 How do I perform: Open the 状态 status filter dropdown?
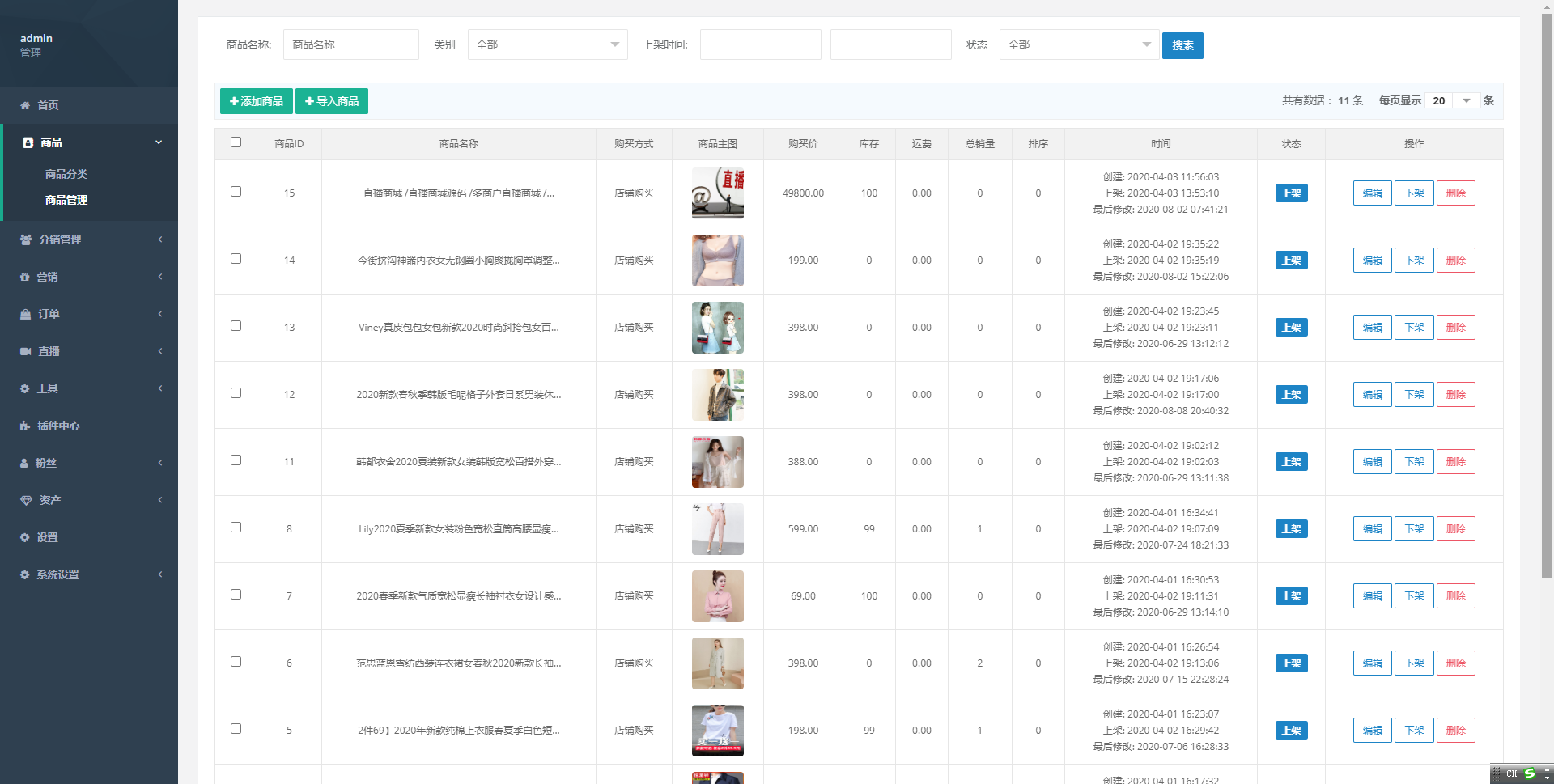1079,44
